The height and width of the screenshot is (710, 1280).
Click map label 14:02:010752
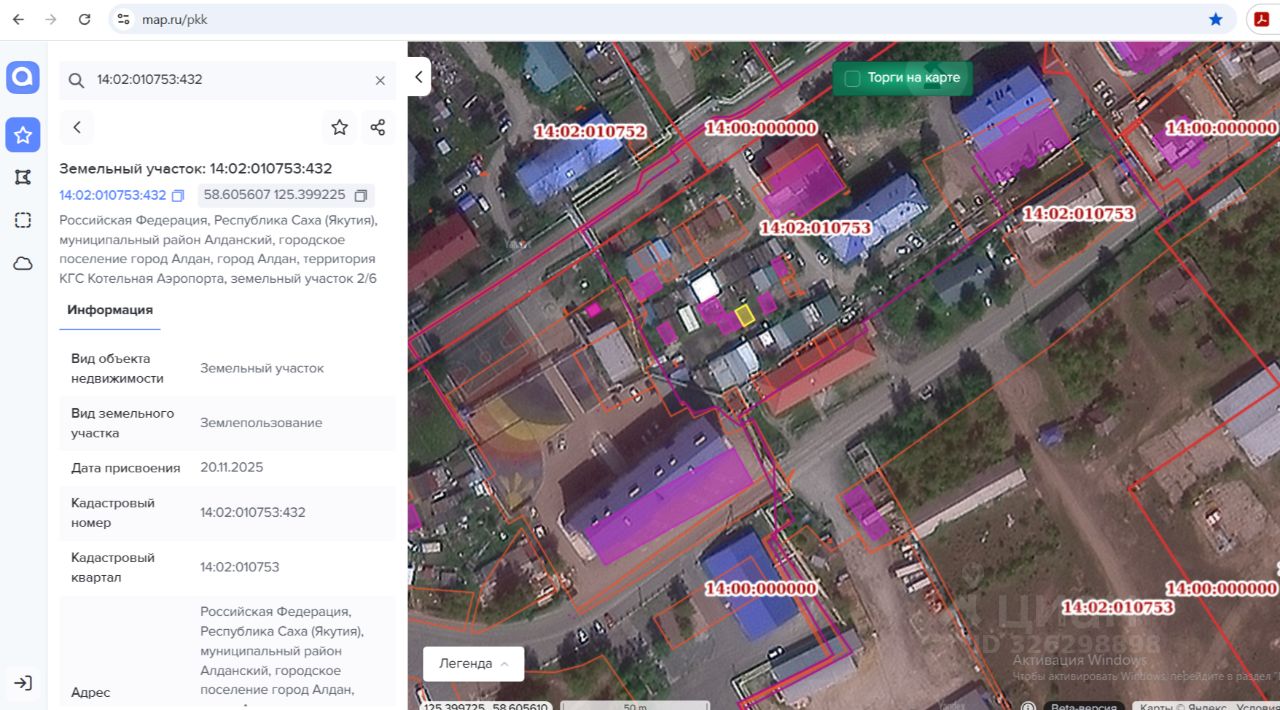point(589,131)
